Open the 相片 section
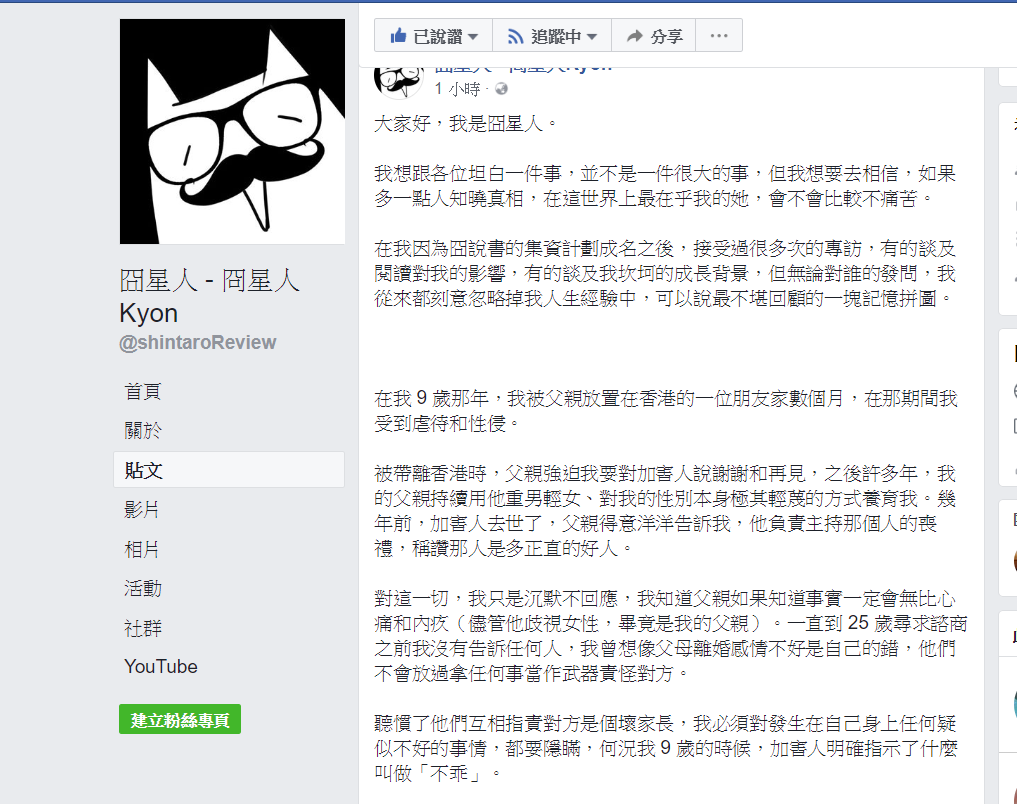Viewport: 1017px width, 804px height. click(142, 549)
